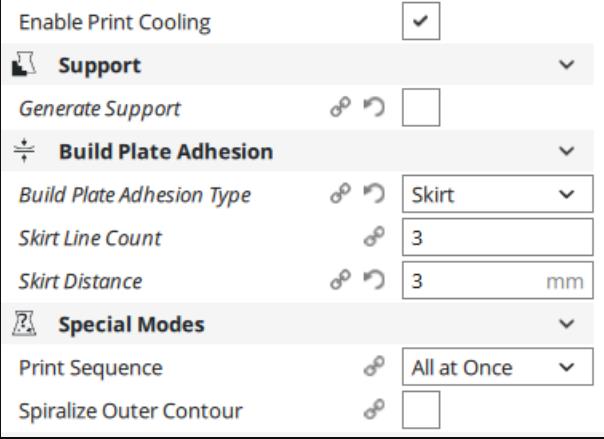Click the Build Plate Adhesion section icon

24,151
